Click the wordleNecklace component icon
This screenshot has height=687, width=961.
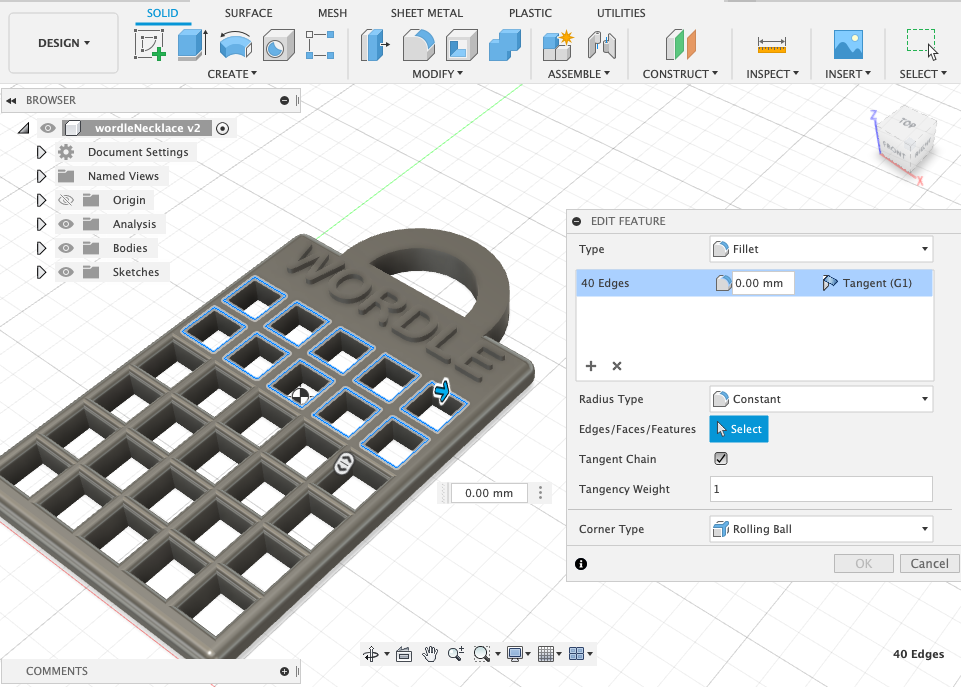[74, 128]
